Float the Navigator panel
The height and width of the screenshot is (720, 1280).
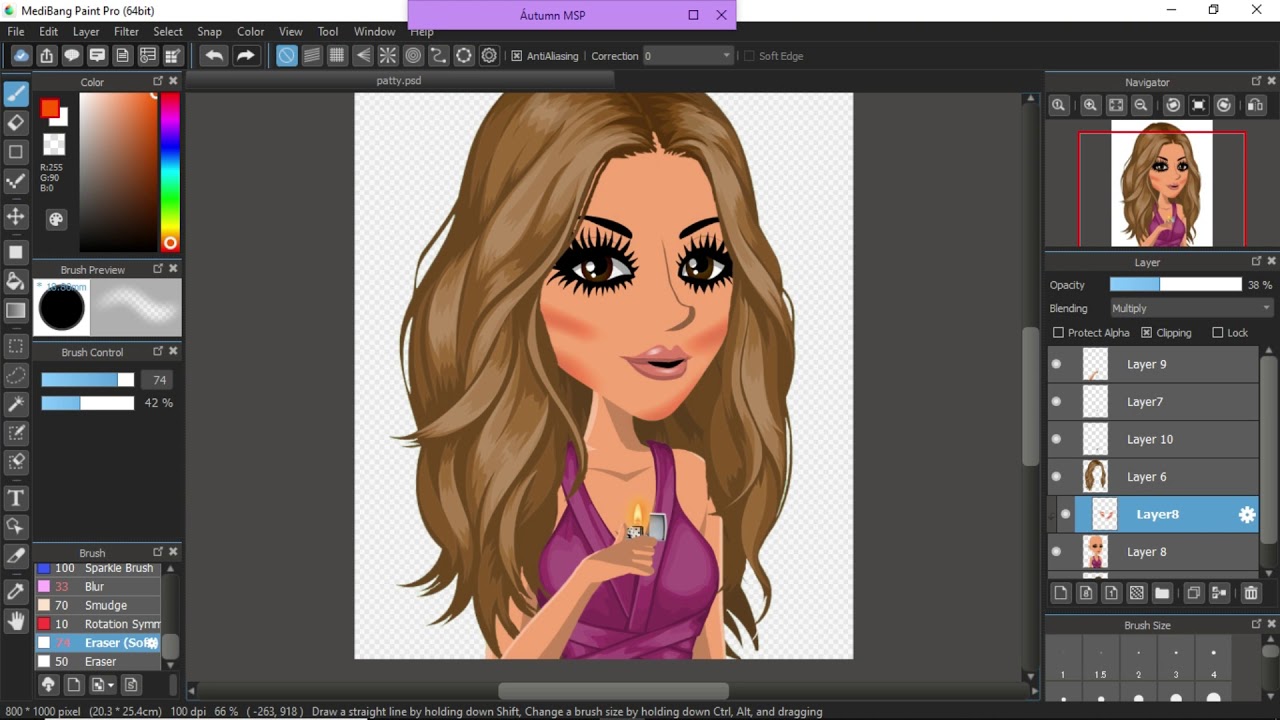[1256, 81]
